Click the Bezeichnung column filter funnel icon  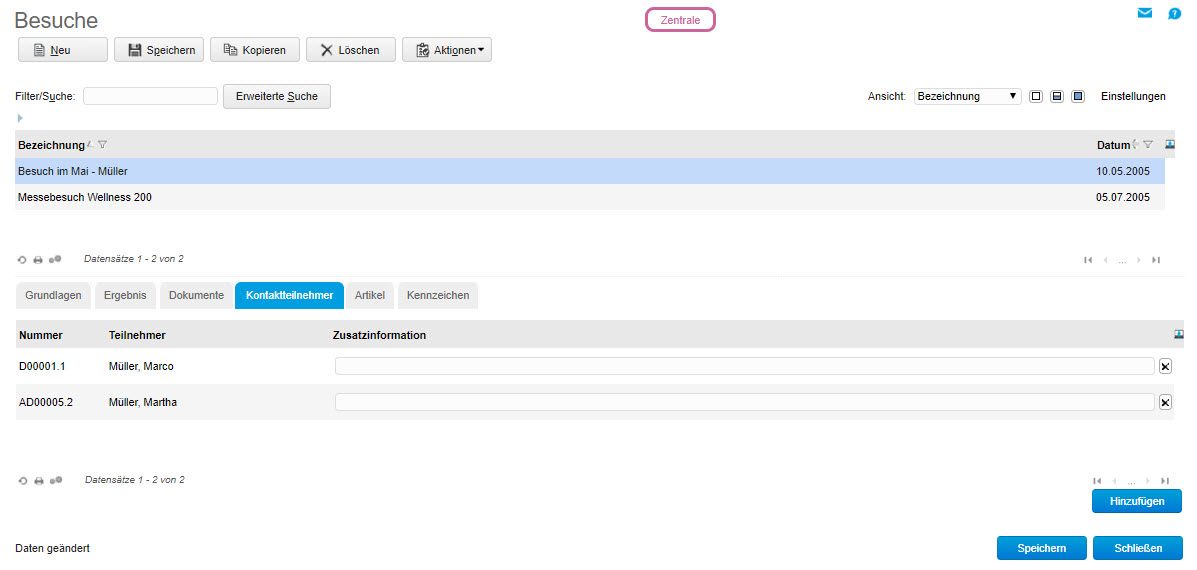click(102, 144)
